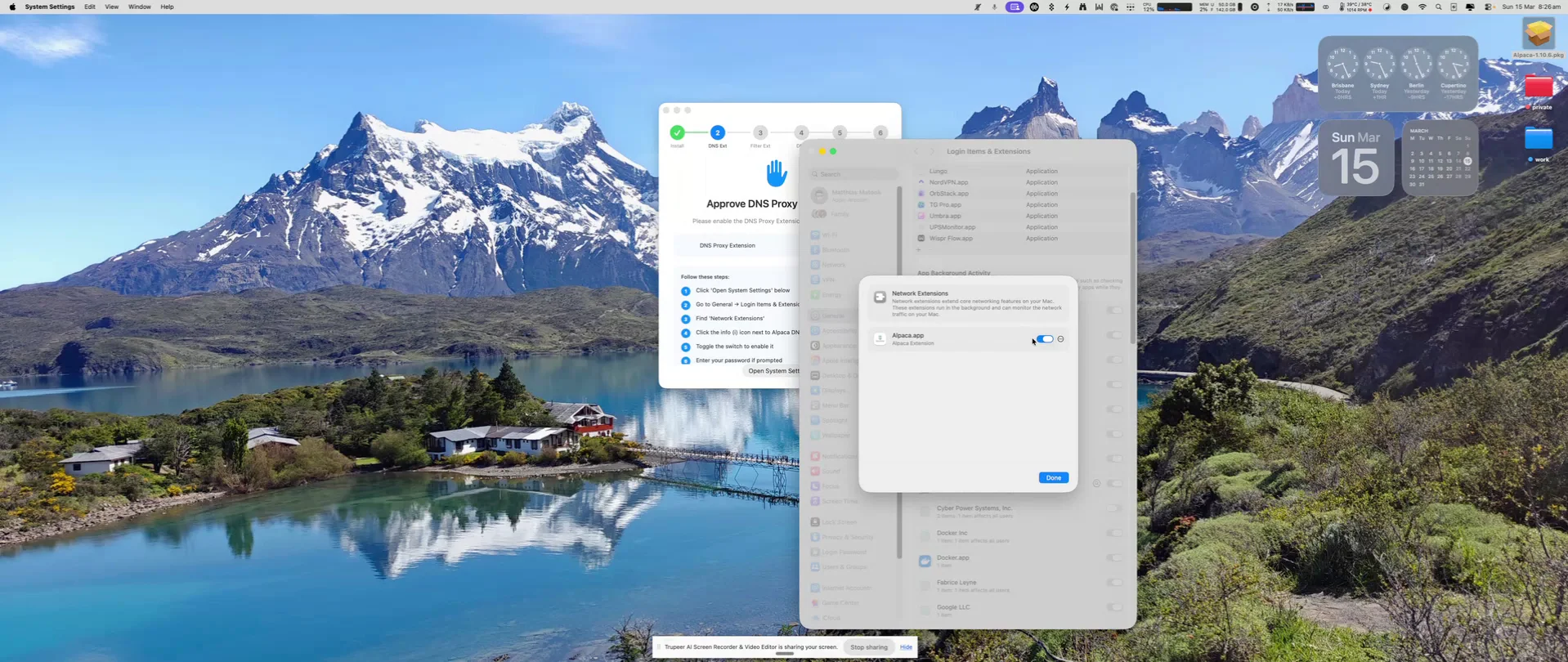Toggle the Docker.app background activity switch

1114,558
